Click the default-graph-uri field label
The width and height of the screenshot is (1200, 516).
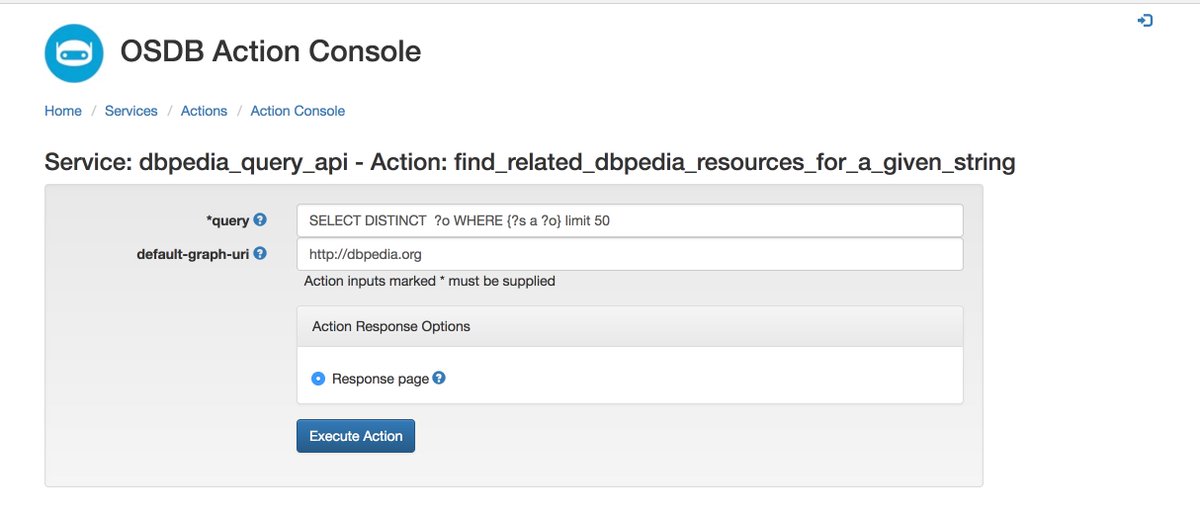point(193,254)
